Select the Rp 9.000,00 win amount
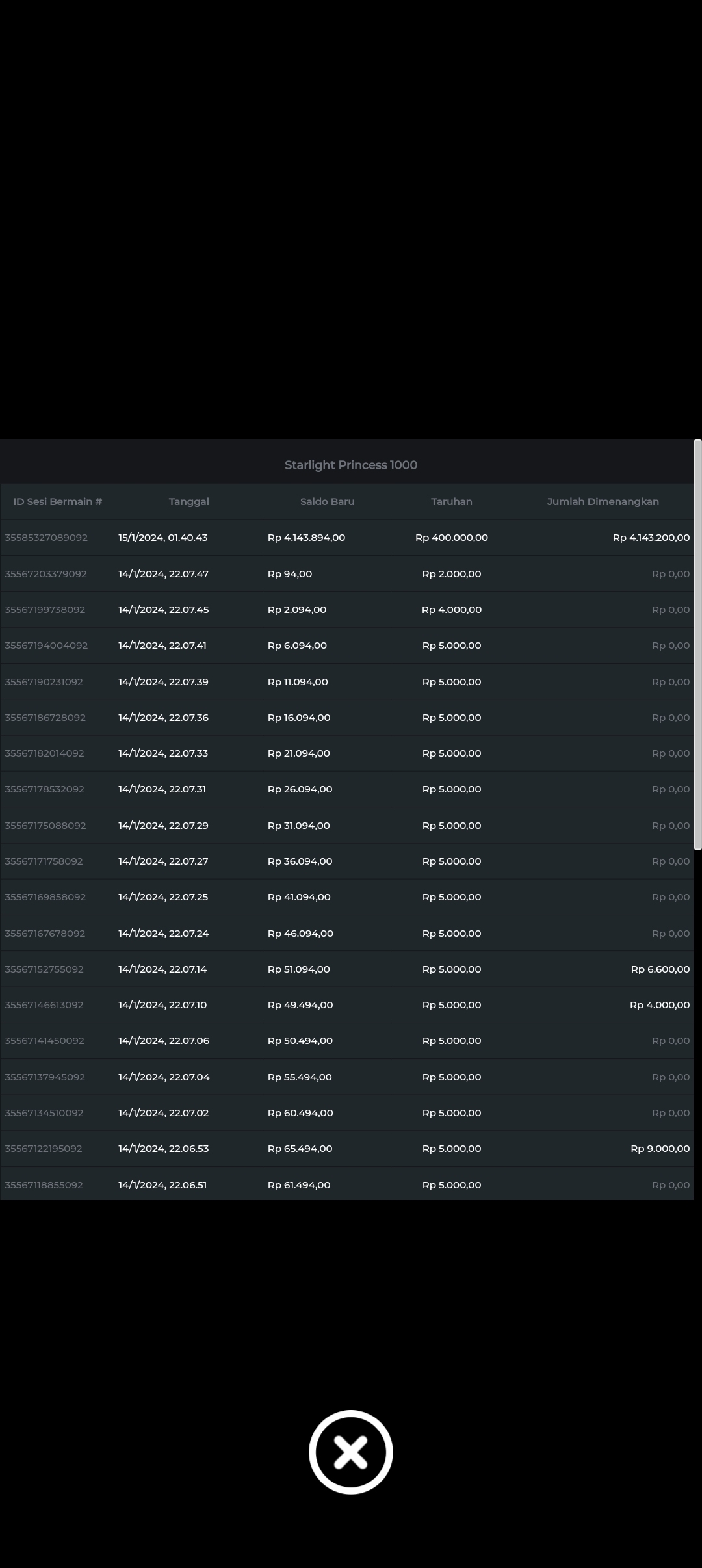 (x=660, y=1148)
